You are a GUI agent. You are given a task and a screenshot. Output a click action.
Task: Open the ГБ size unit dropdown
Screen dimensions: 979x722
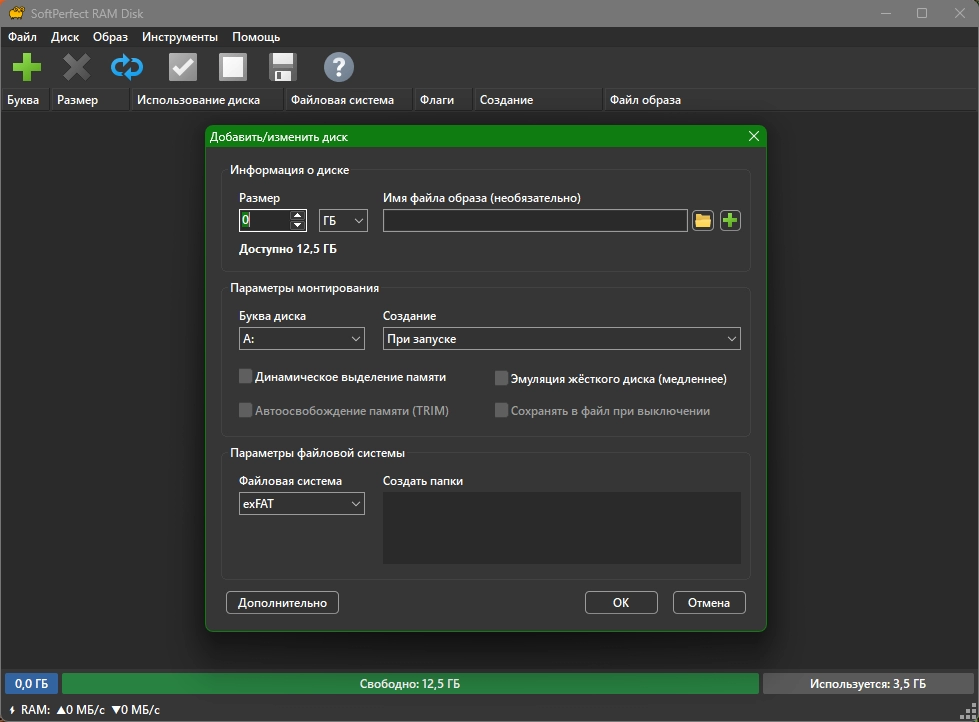tap(343, 220)
